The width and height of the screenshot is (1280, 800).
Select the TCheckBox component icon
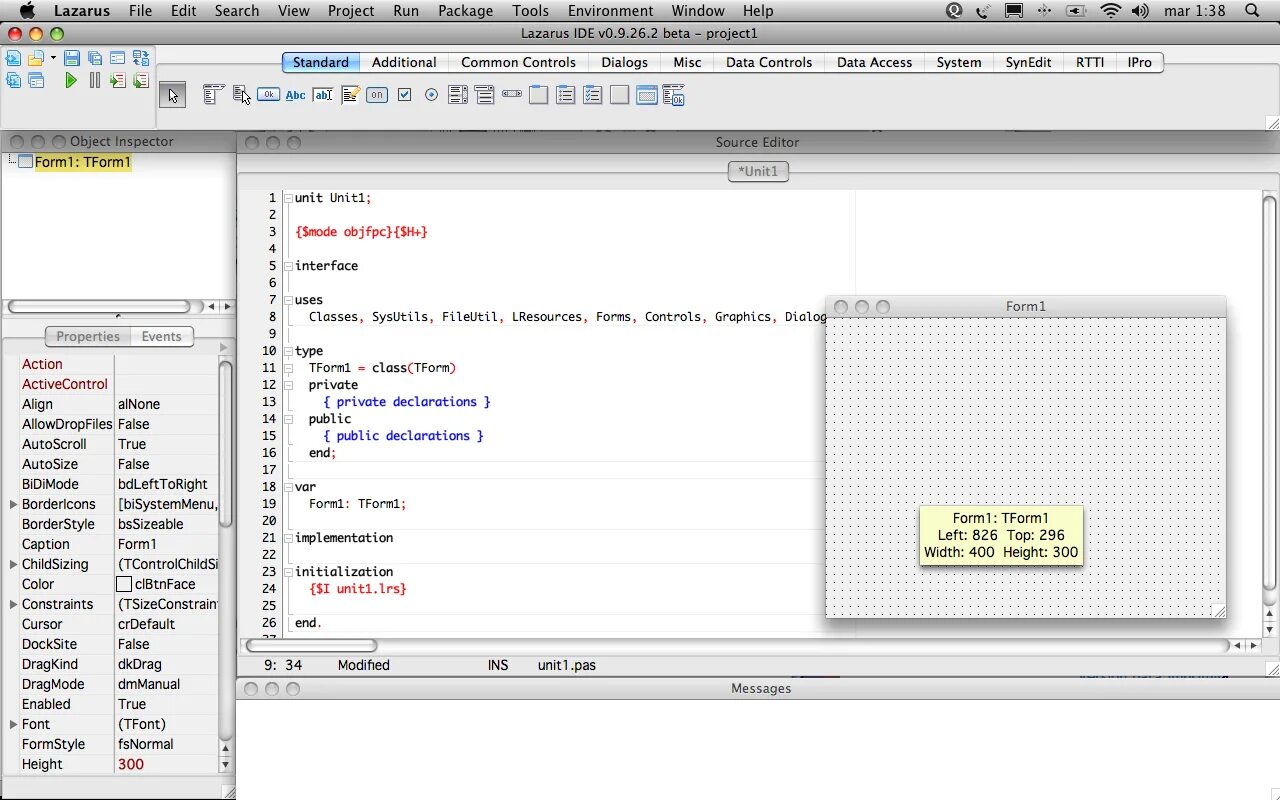404,95
